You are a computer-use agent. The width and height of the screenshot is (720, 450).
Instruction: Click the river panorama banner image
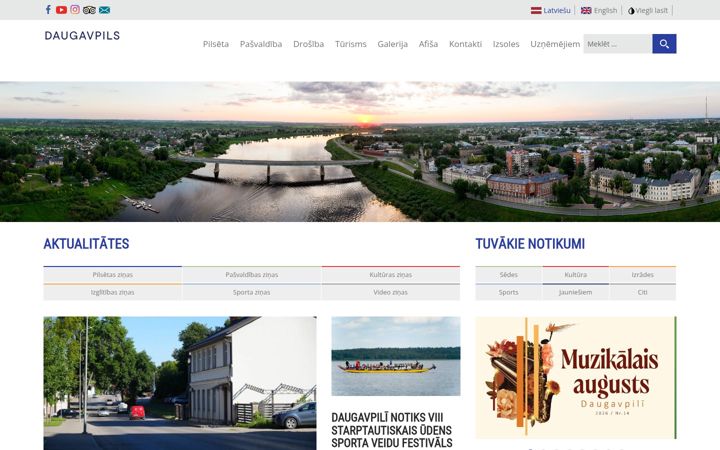tap(360, 152)
